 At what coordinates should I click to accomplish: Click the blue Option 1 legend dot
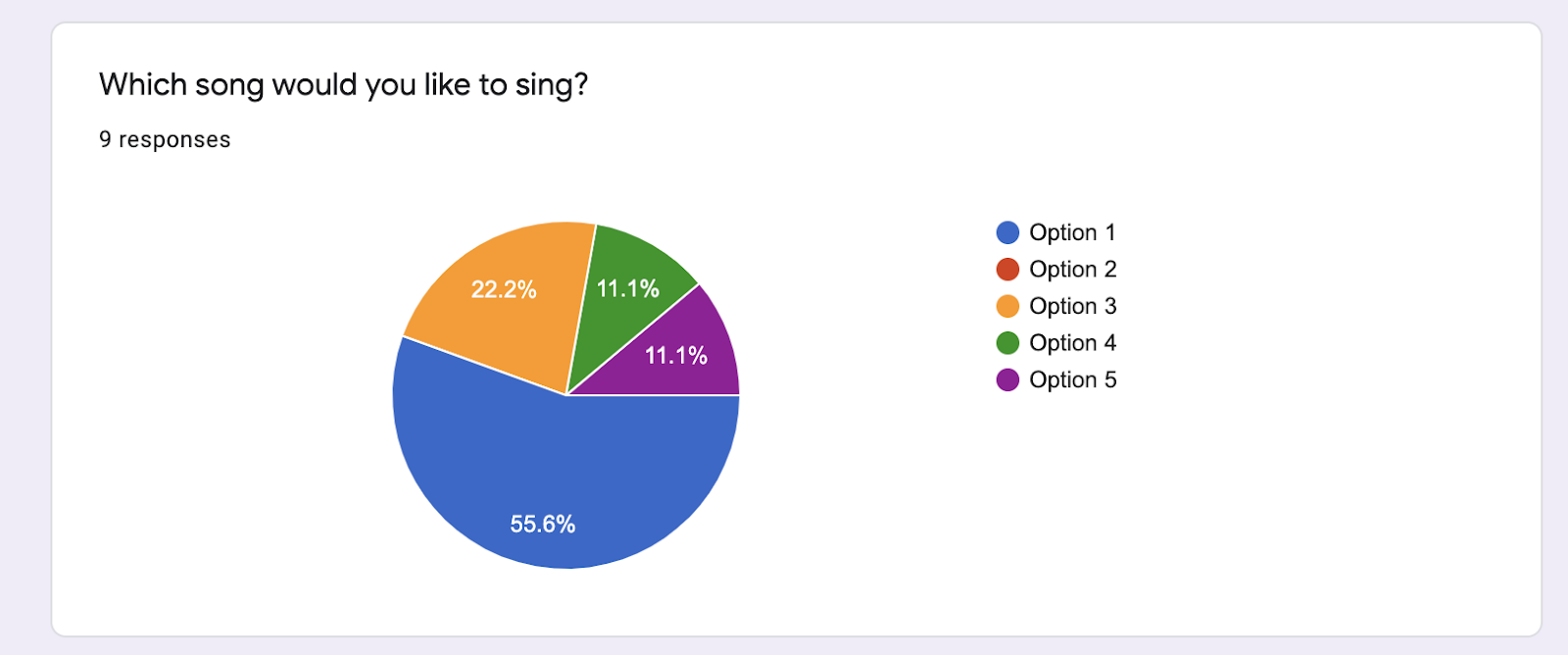1007,232
